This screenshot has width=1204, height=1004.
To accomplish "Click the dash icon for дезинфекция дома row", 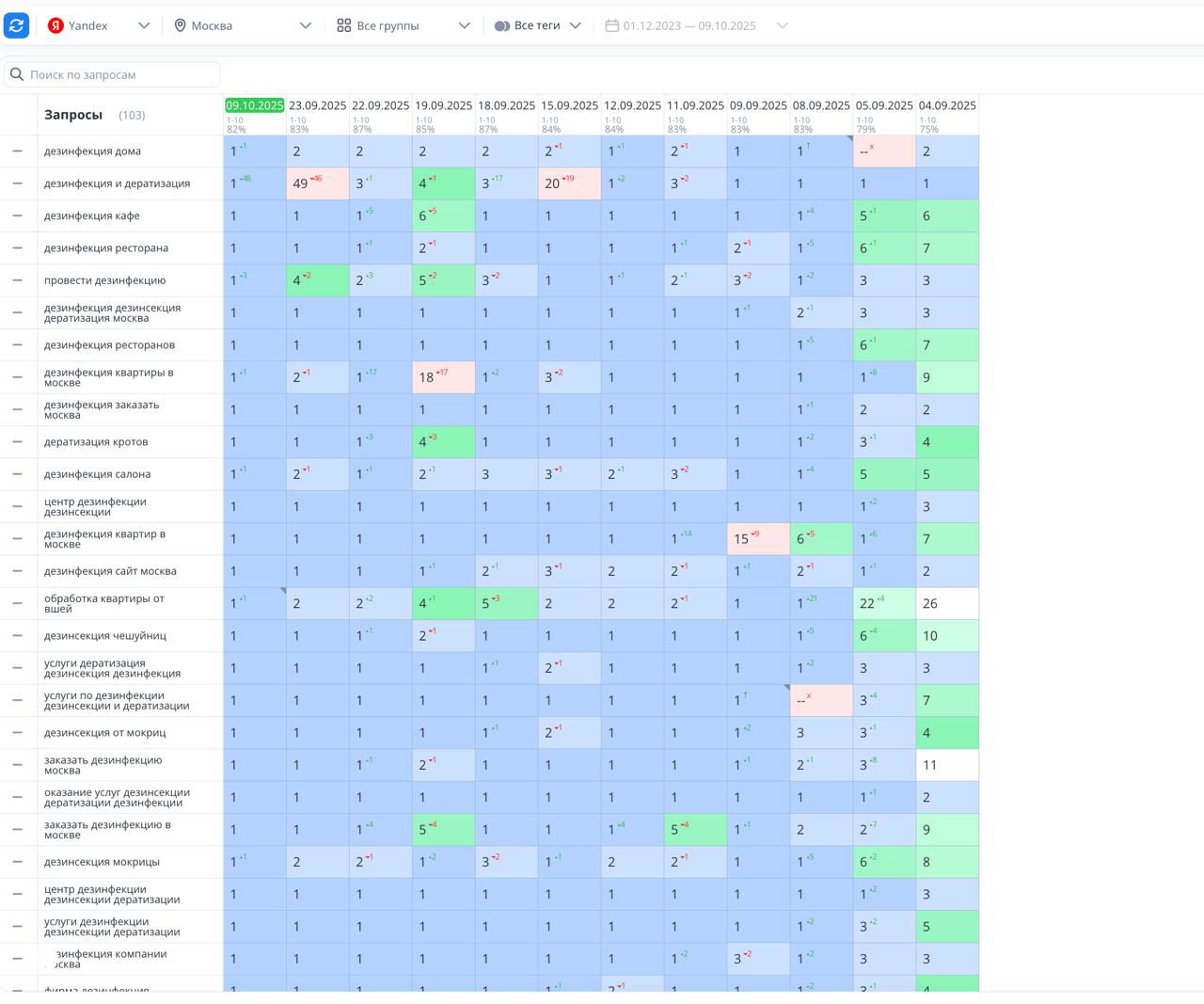I will [17, 151].
